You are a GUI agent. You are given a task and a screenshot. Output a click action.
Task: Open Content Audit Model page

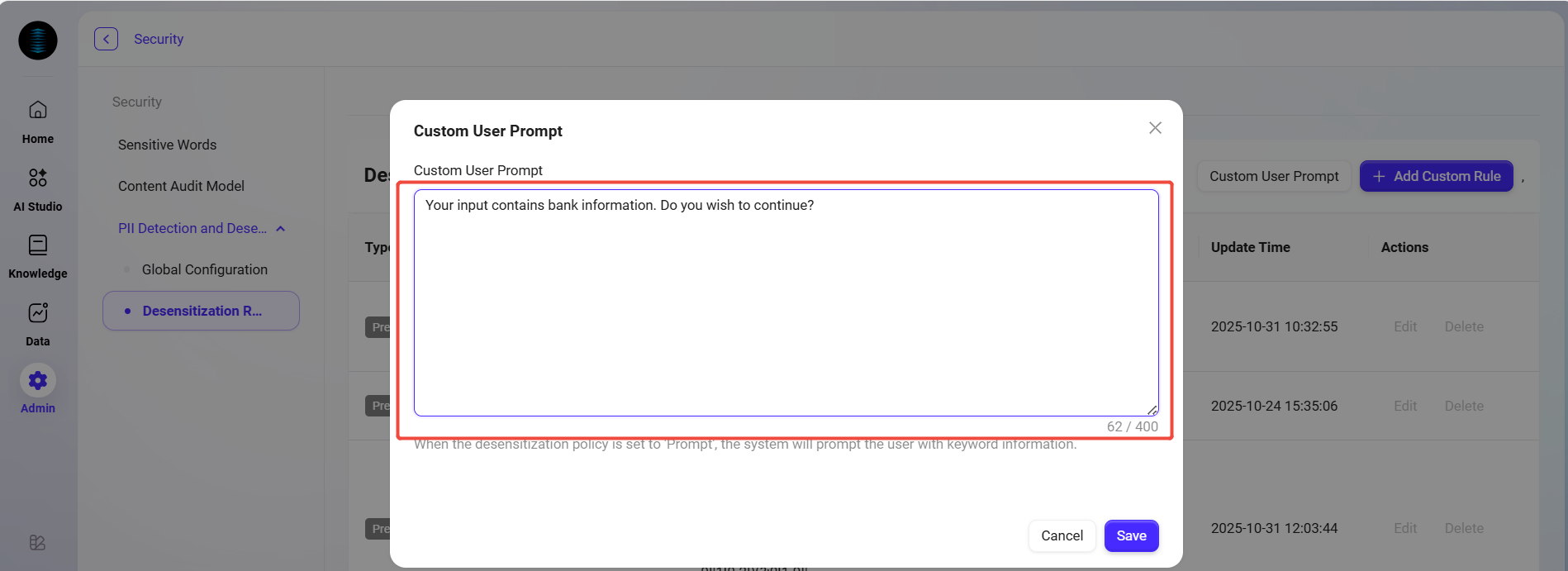coord(181,186)
